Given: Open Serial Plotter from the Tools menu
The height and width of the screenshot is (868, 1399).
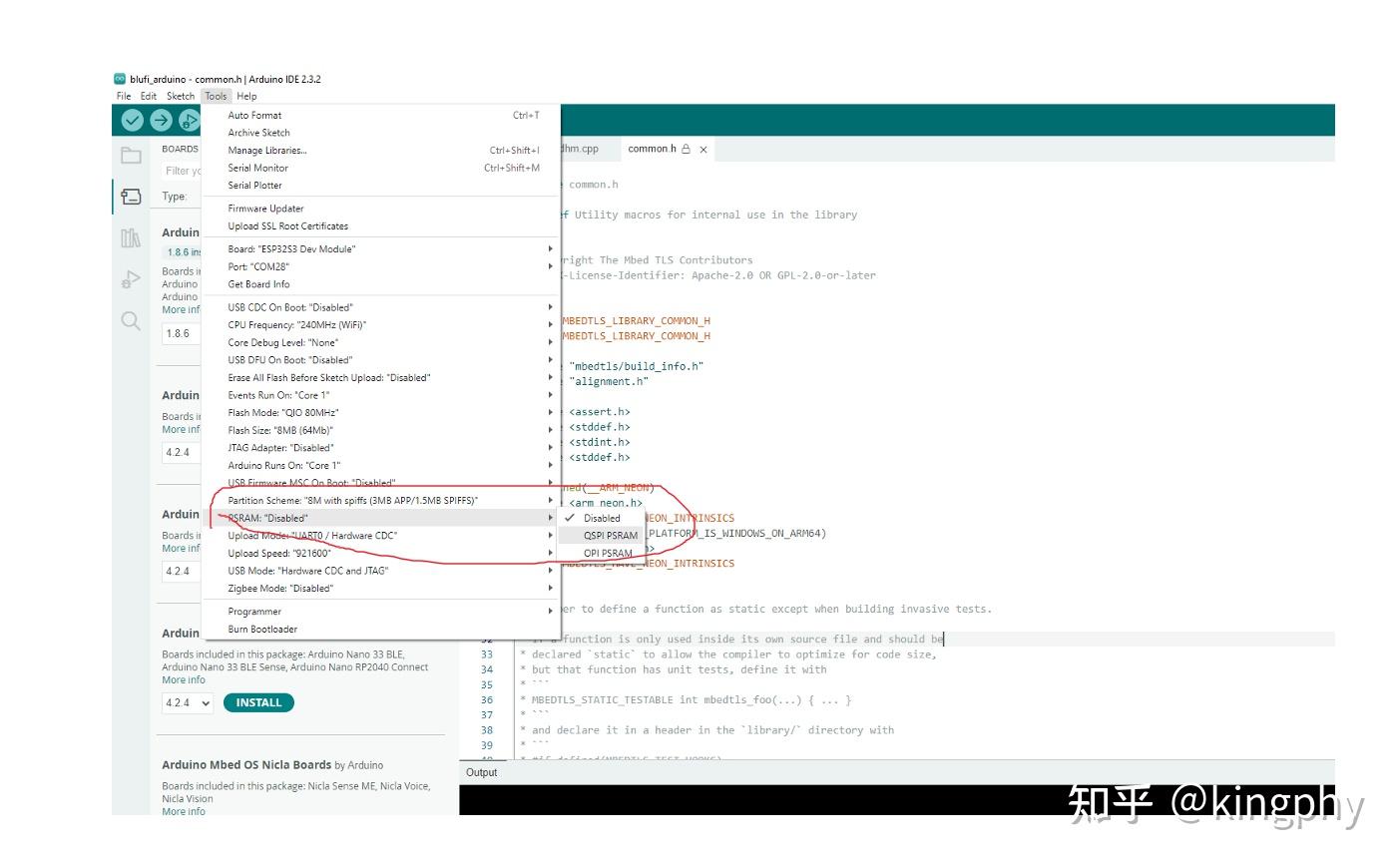Looking at the screenshot, I should [x=380, y=186].
